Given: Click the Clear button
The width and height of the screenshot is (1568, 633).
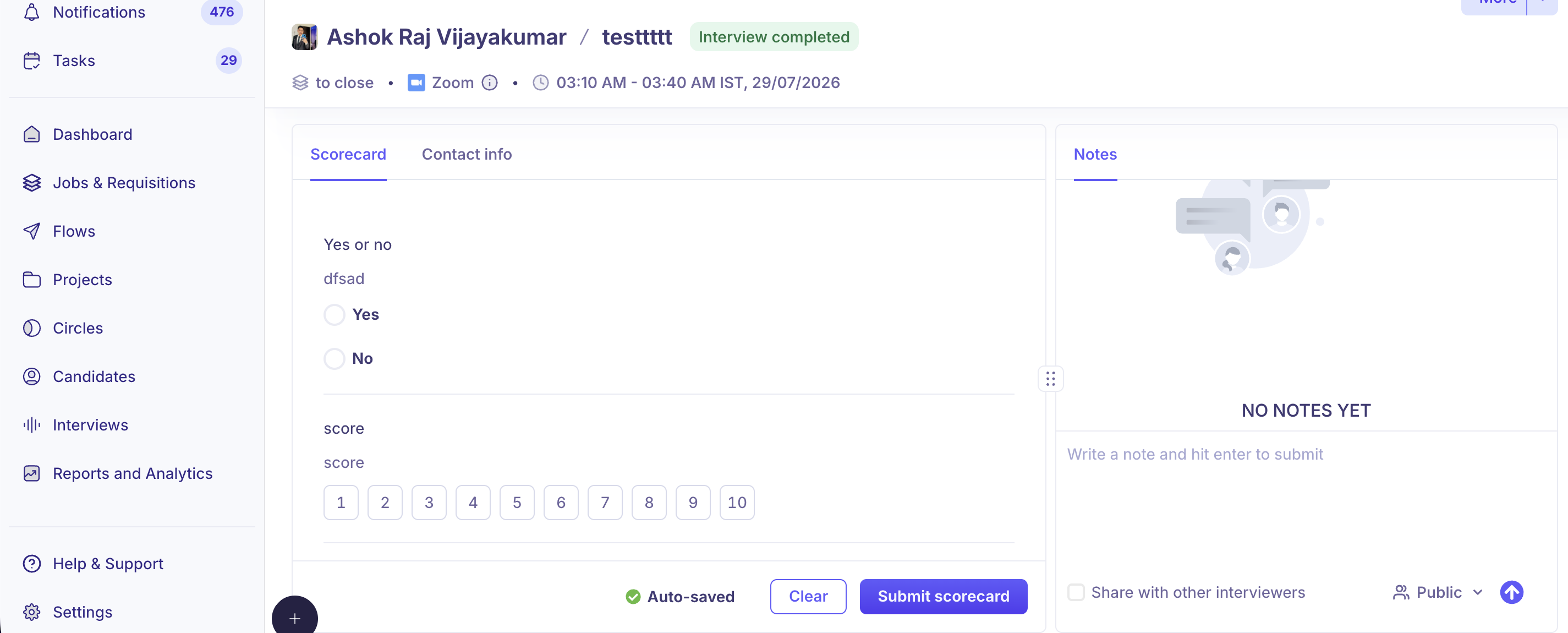Looking at the screenshot, I should point(808,597).
